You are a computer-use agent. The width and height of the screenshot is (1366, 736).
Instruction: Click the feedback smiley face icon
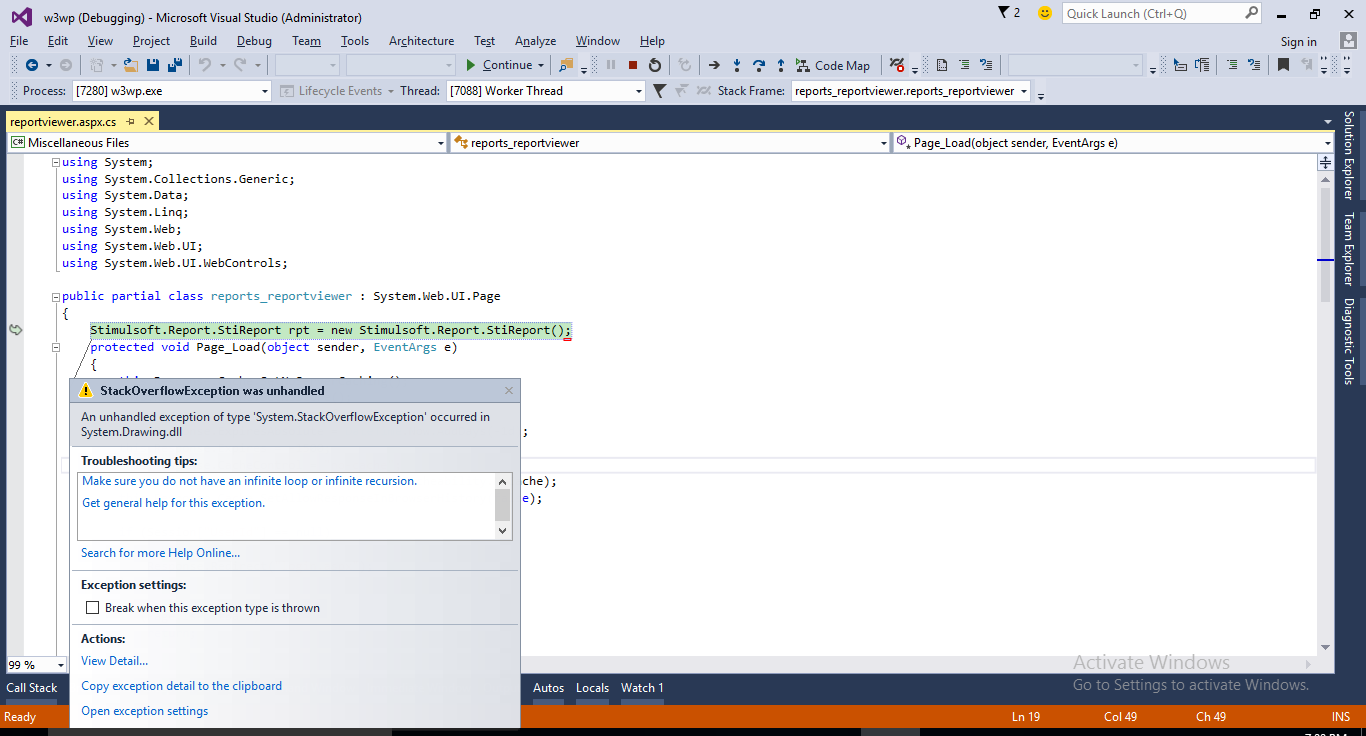click(1045, 13)
